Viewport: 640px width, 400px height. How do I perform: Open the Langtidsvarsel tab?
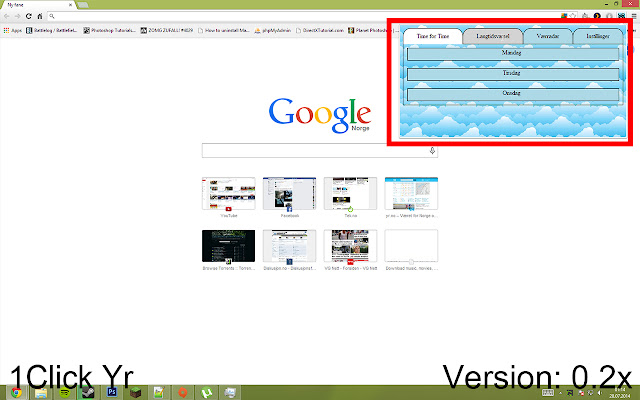click(493, 36)
